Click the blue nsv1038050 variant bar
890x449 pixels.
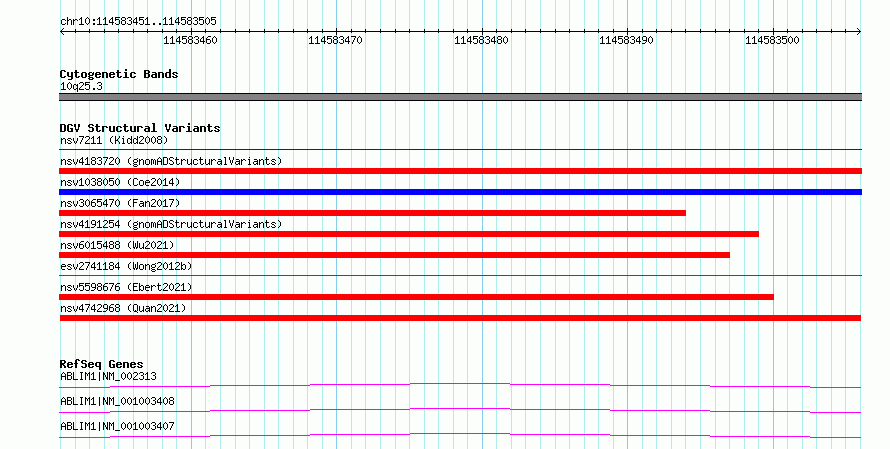tap(460, 192)
